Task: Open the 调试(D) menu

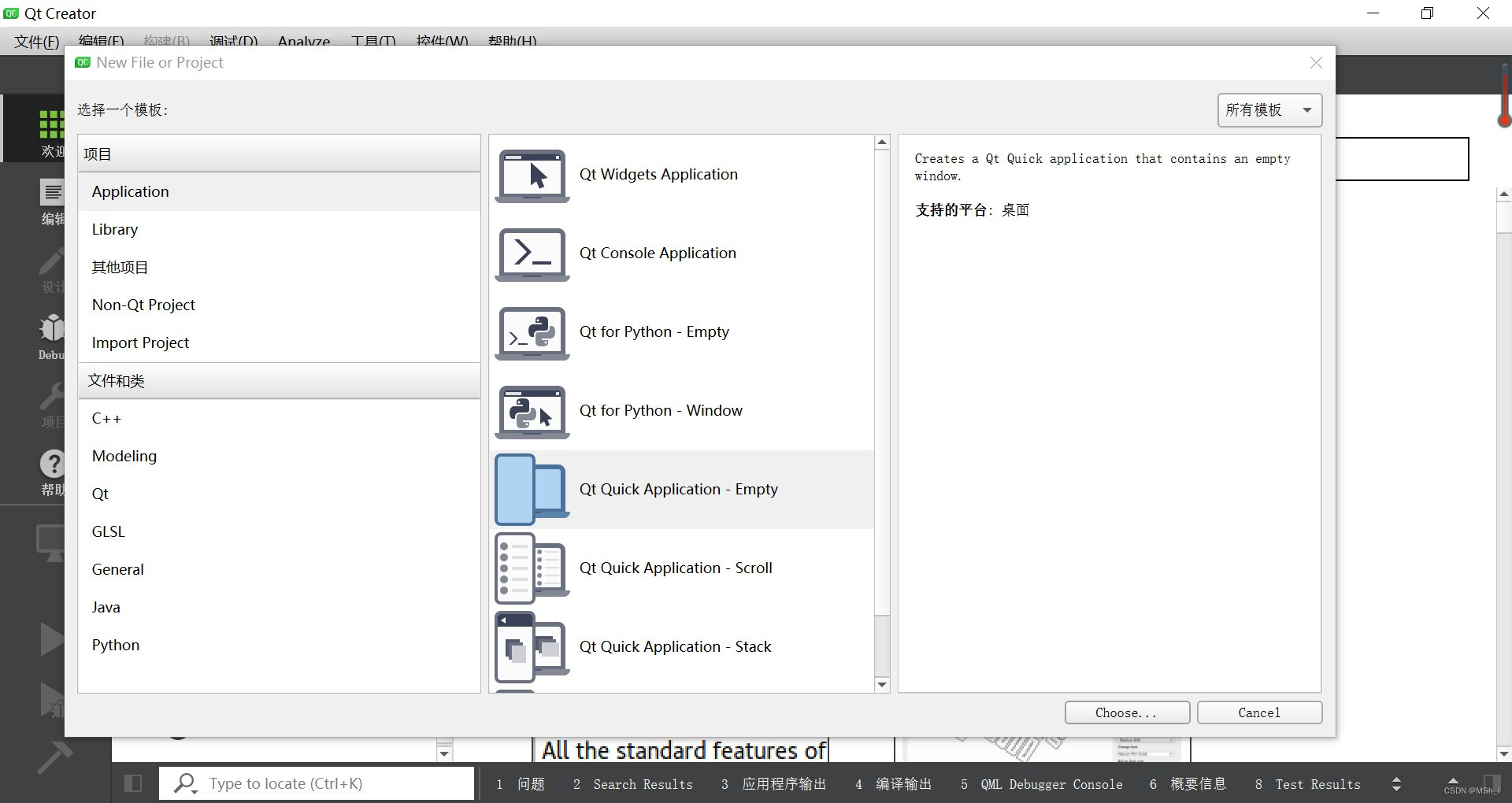Action: point(234,41)
